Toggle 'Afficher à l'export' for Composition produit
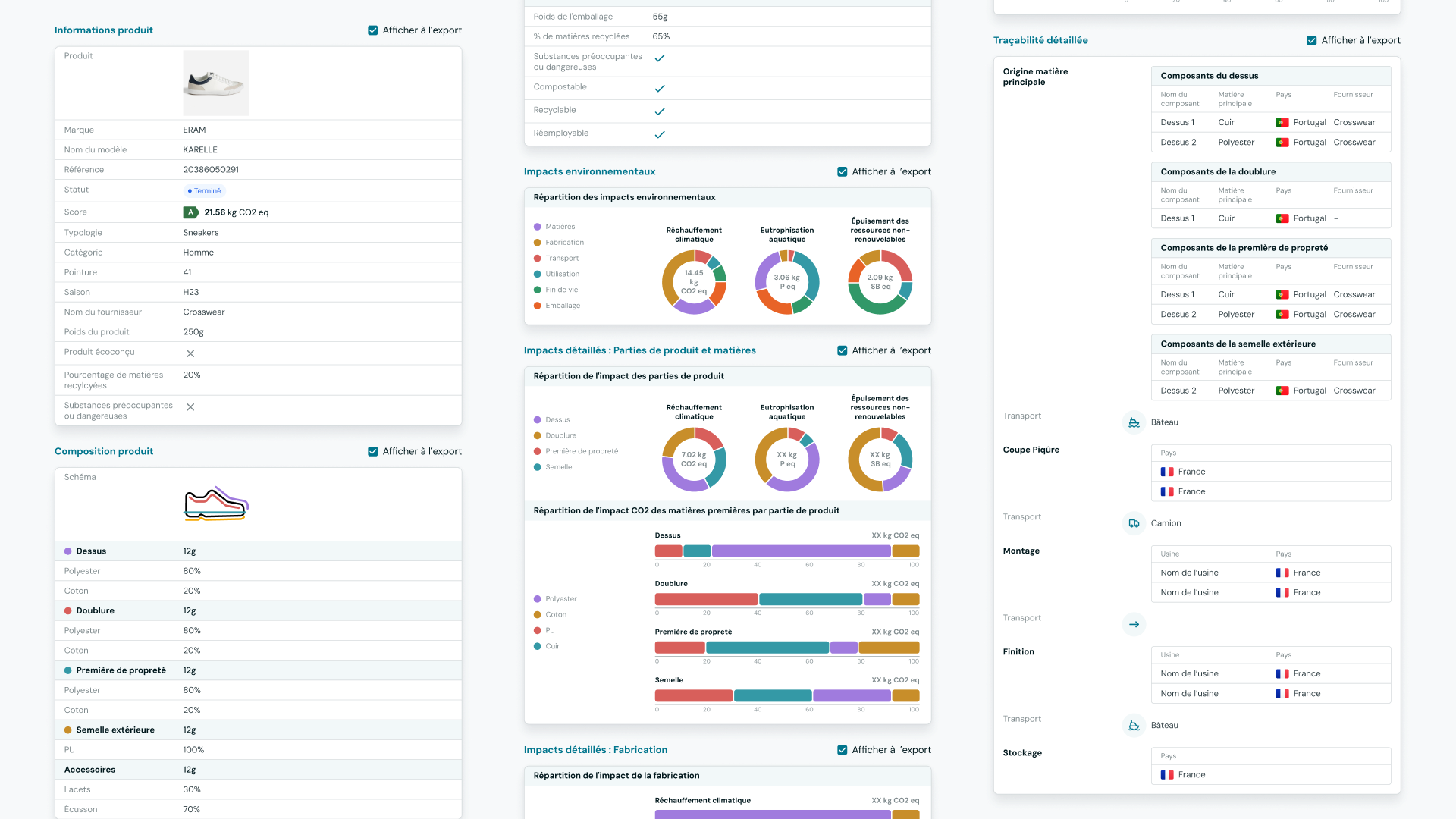This screenshot has width=1456, height=819. coord(372,451)
